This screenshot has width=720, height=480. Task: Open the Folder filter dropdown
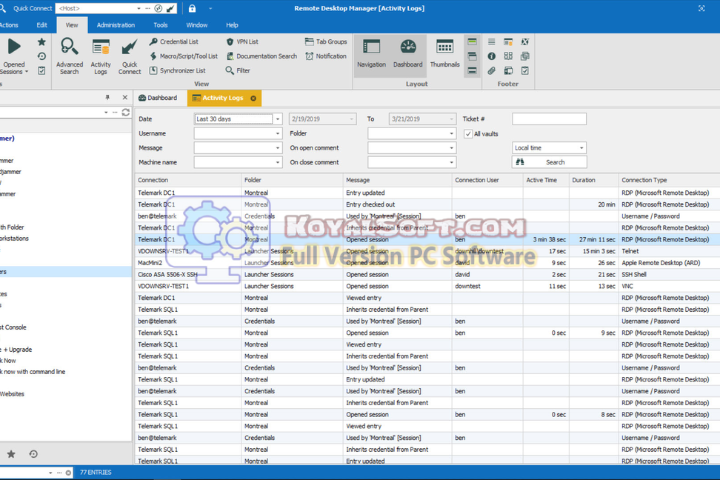tap(451, 133)
